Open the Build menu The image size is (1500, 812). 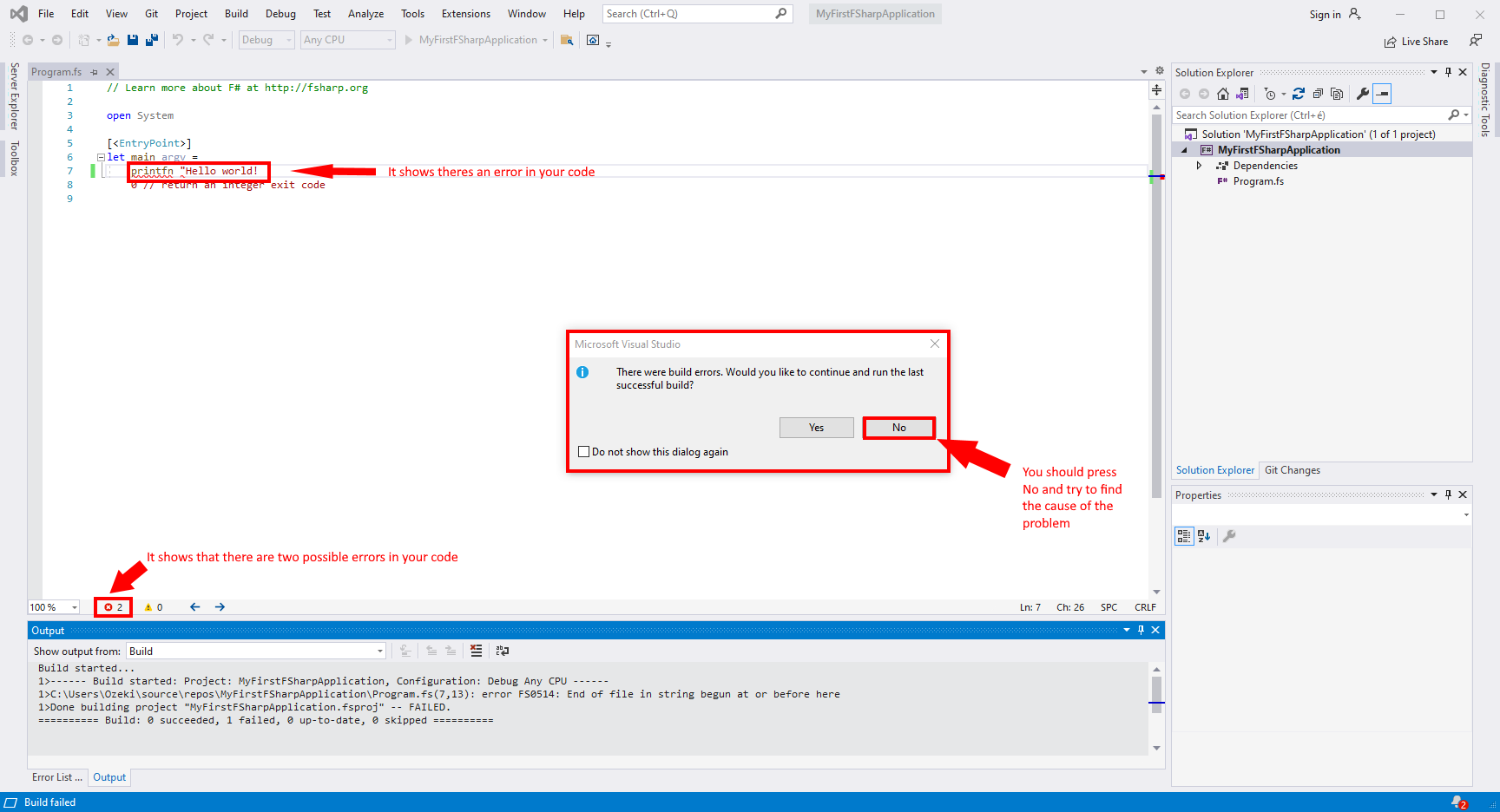coord(236,14)
